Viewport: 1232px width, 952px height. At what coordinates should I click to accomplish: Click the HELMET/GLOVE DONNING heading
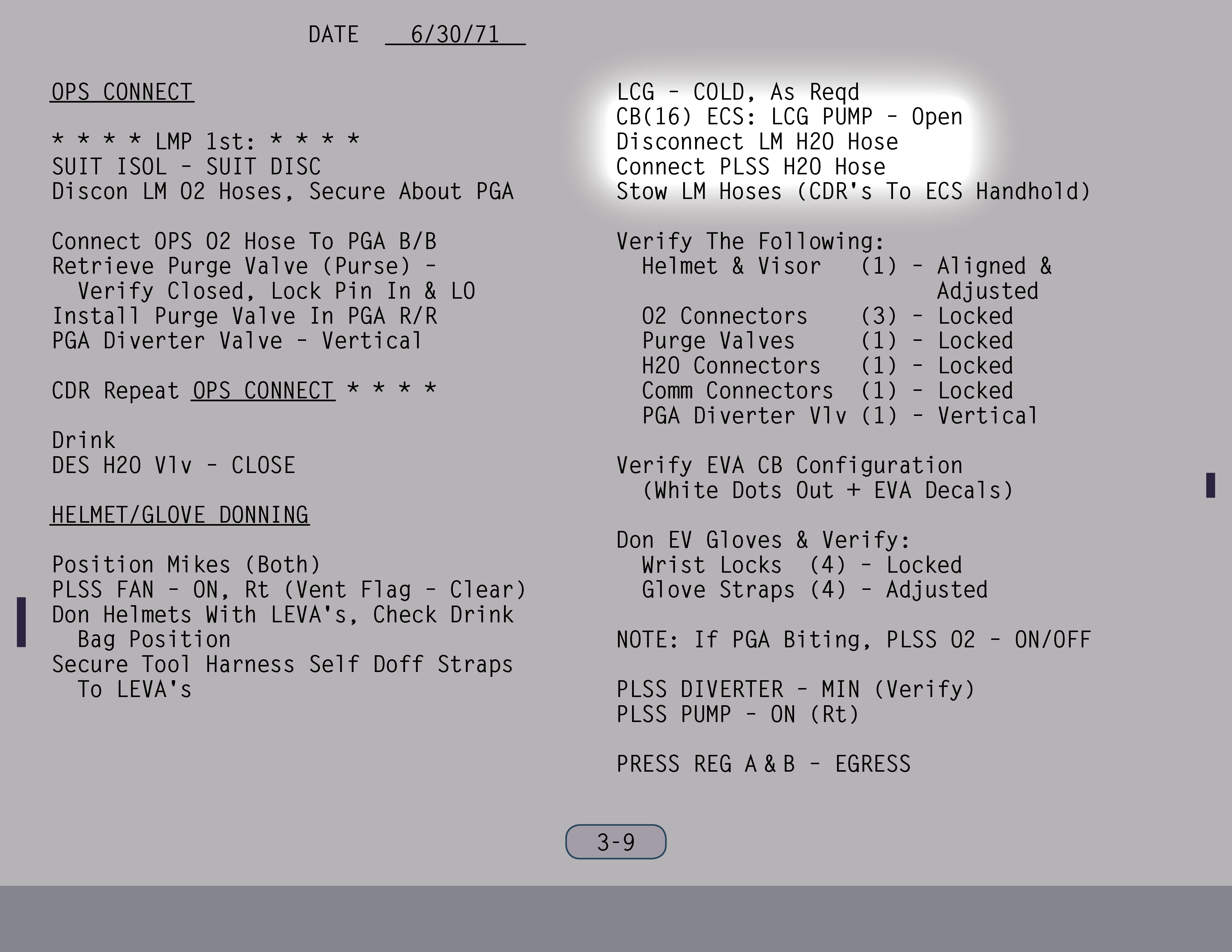(179, 515)
